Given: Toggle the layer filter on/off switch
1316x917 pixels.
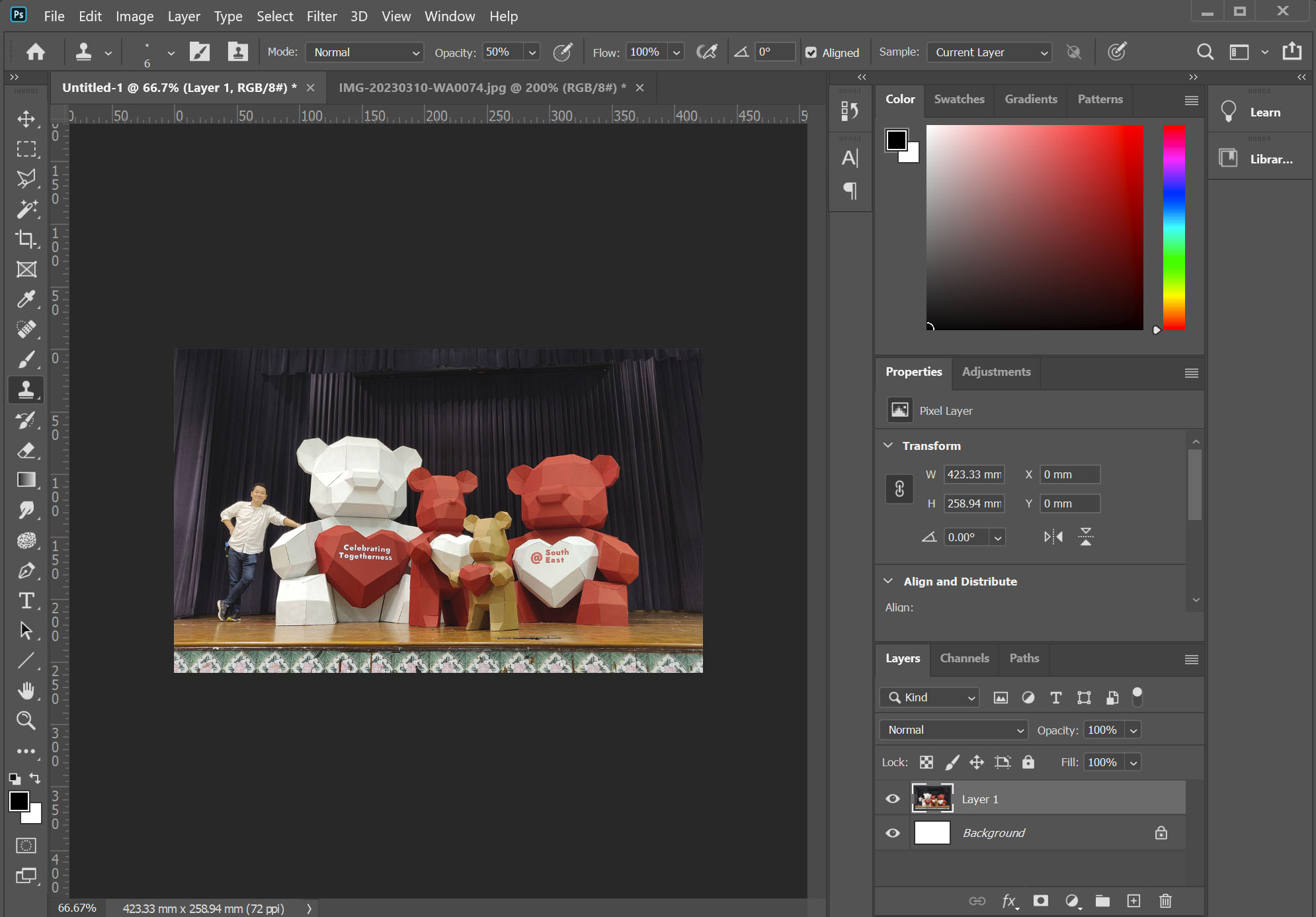Looking at the screenshot, I should [x=1137, y=697].
